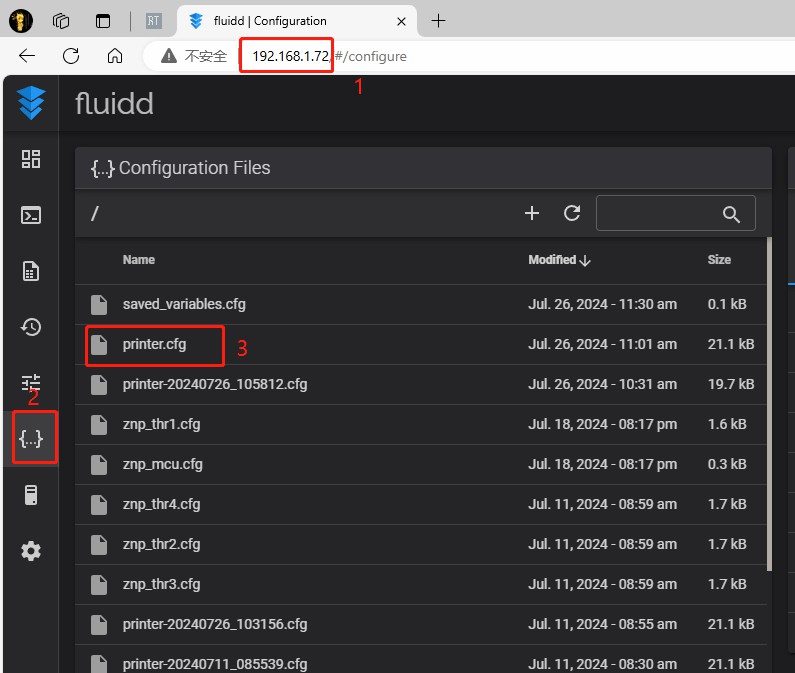Open the Console icon in the sidebar

[x=31, y=215]
